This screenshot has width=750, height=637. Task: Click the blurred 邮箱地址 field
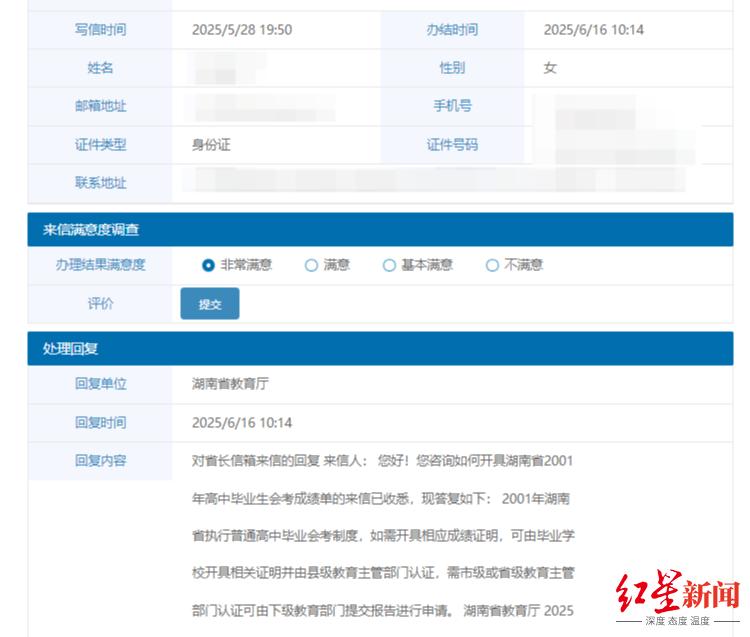pos(270,106)
